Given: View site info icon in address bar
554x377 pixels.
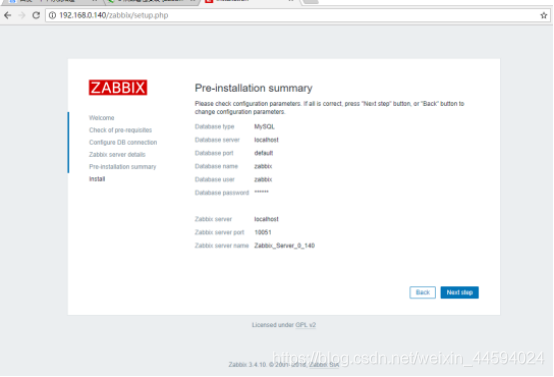Looking at the screenshot, I should pyautogui.click(x=52, y=15).
